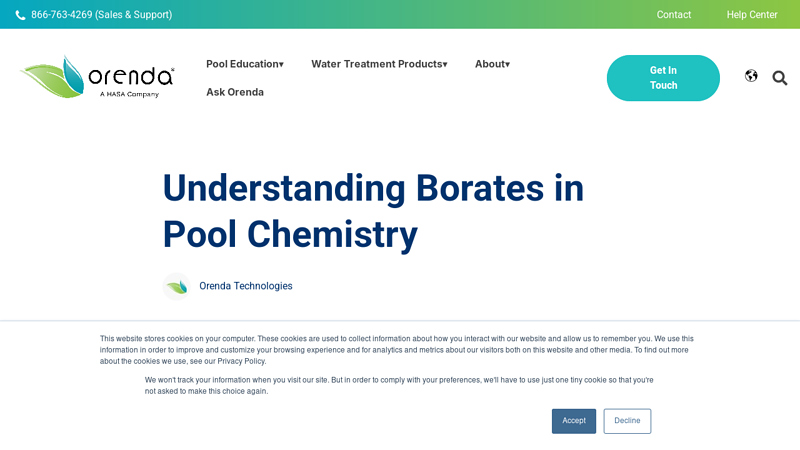Screen dimensions: 800x450
Task: Expand the Water Treatment Products dropdown
Action: pos(379,64)
